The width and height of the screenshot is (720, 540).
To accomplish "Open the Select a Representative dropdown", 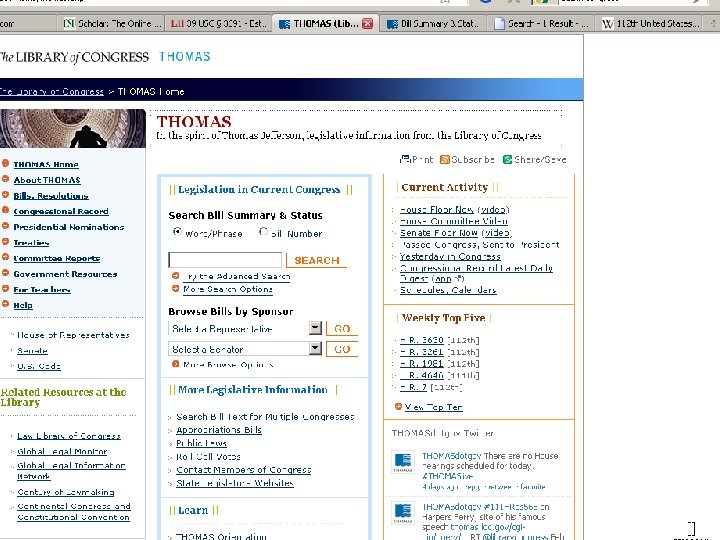I will [x=315, y=328].
